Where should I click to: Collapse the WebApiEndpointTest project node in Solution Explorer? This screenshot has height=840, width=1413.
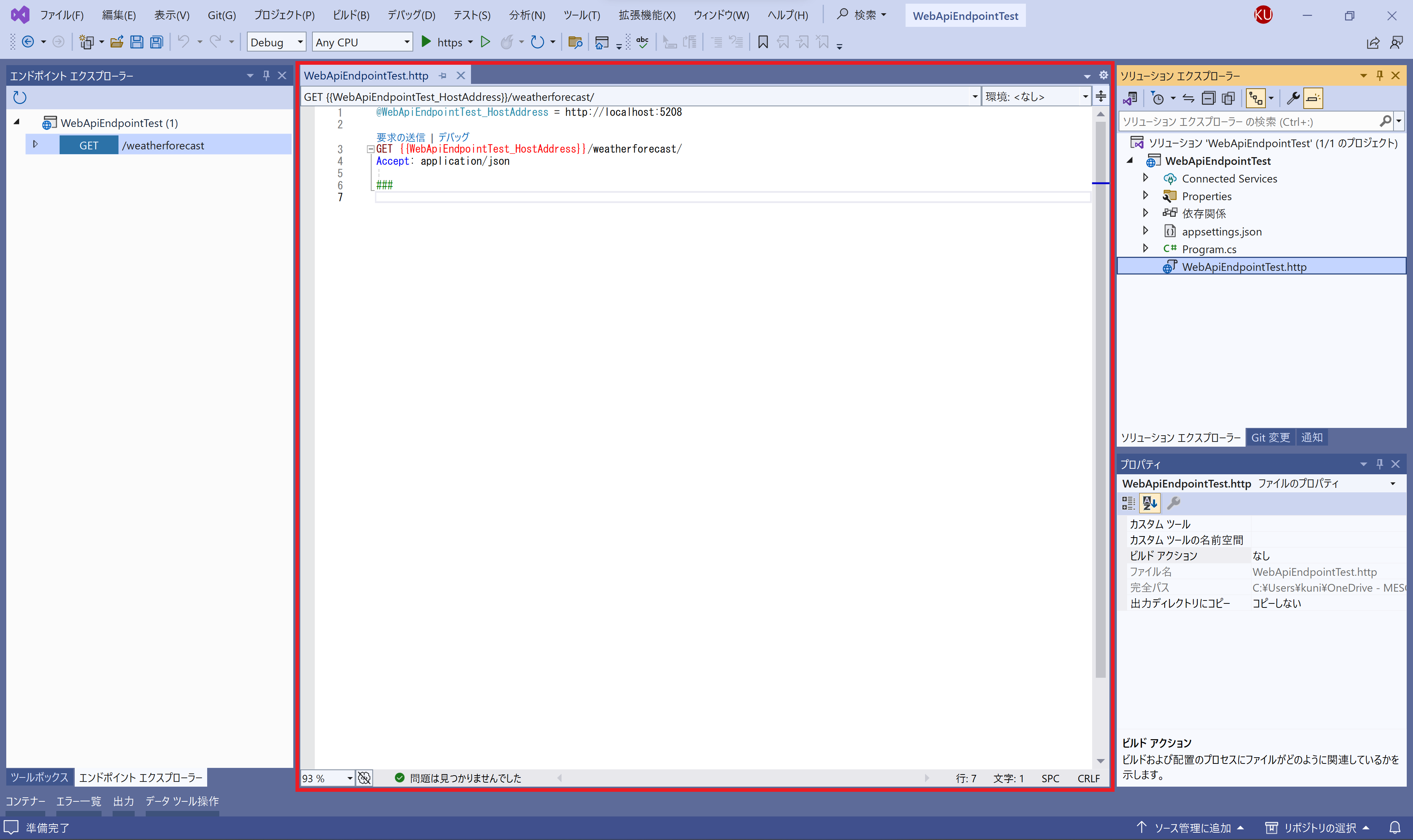pos(1130,161)
